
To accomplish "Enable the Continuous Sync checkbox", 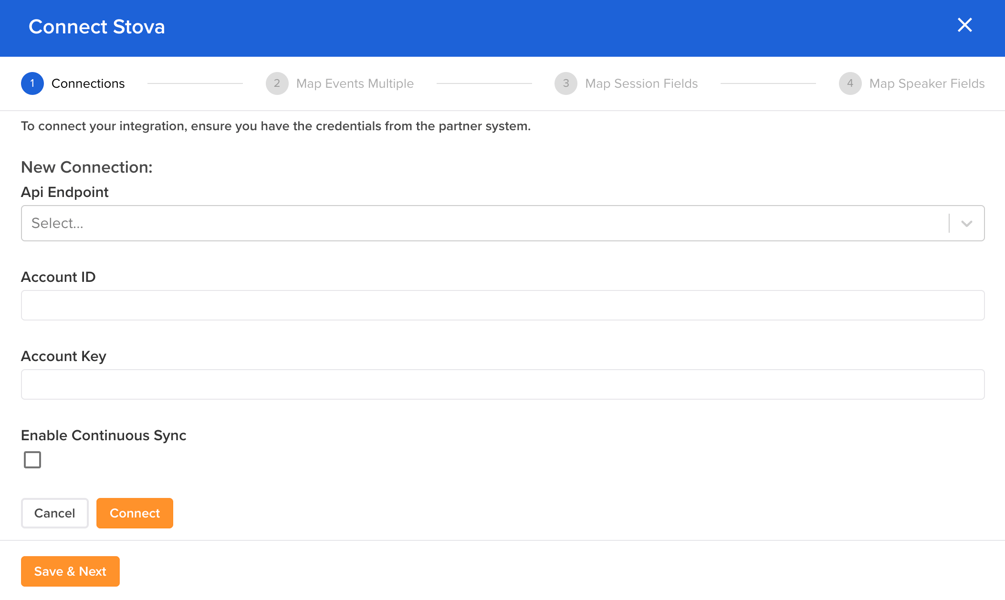I will click(33, 460).
